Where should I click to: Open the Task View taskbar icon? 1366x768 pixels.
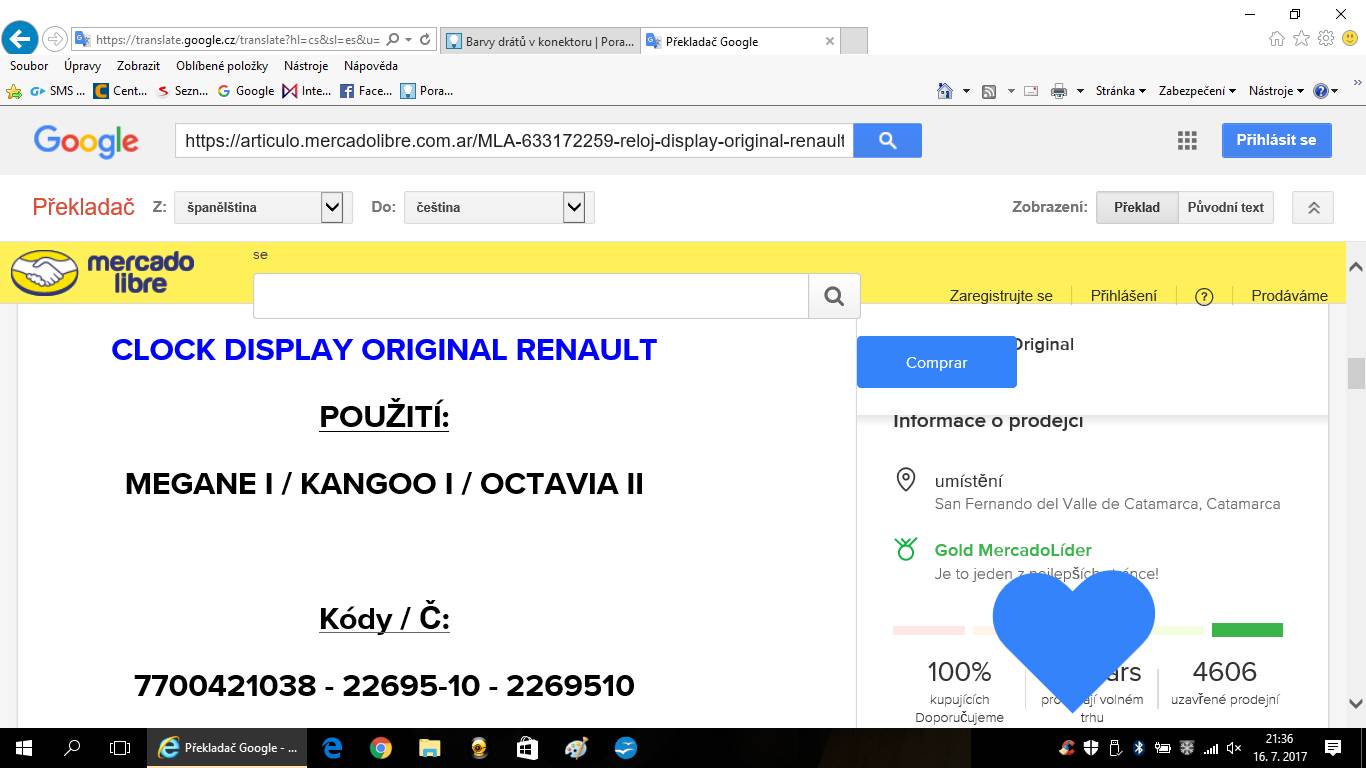click(120, 747)
